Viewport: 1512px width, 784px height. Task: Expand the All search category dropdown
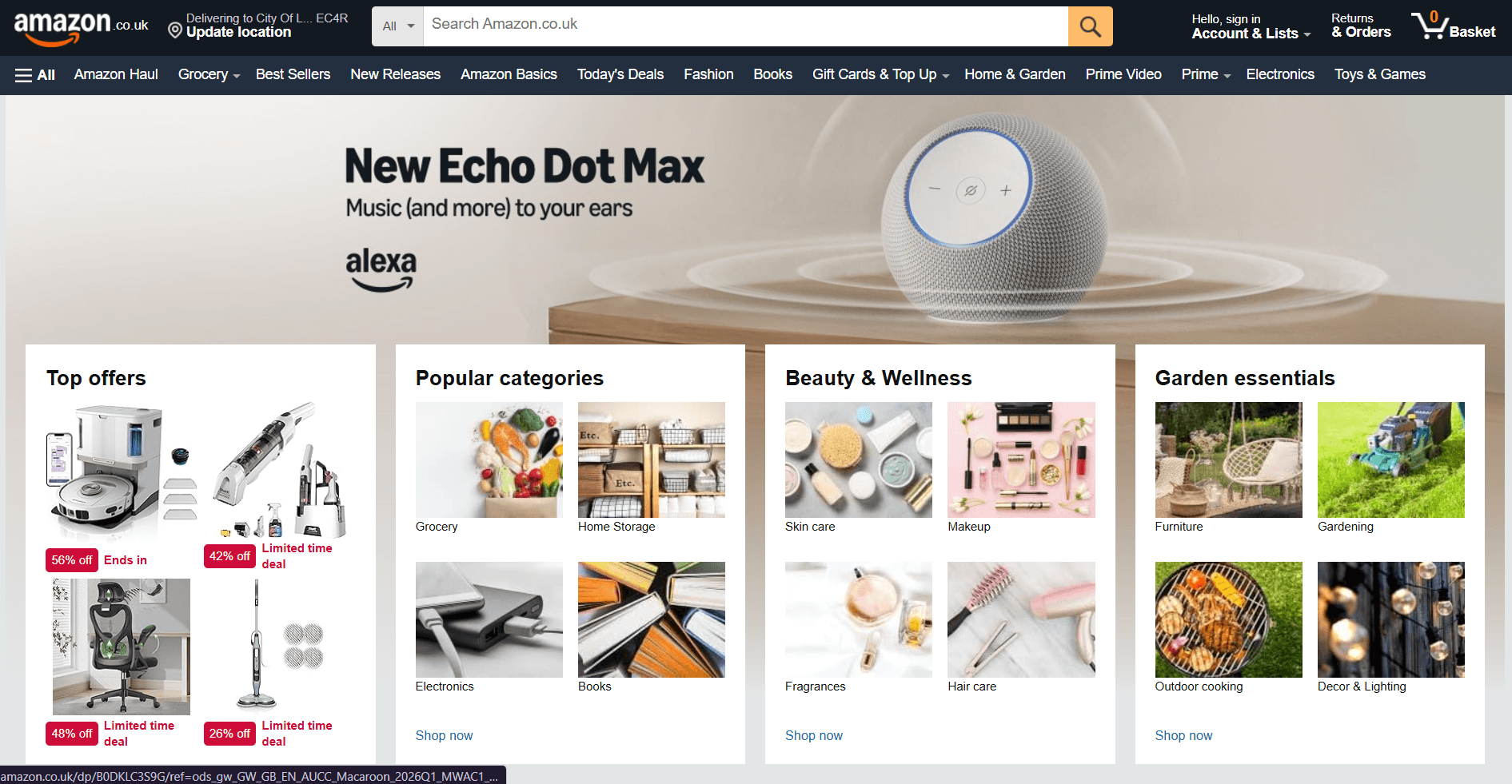(x=397, y=26)
